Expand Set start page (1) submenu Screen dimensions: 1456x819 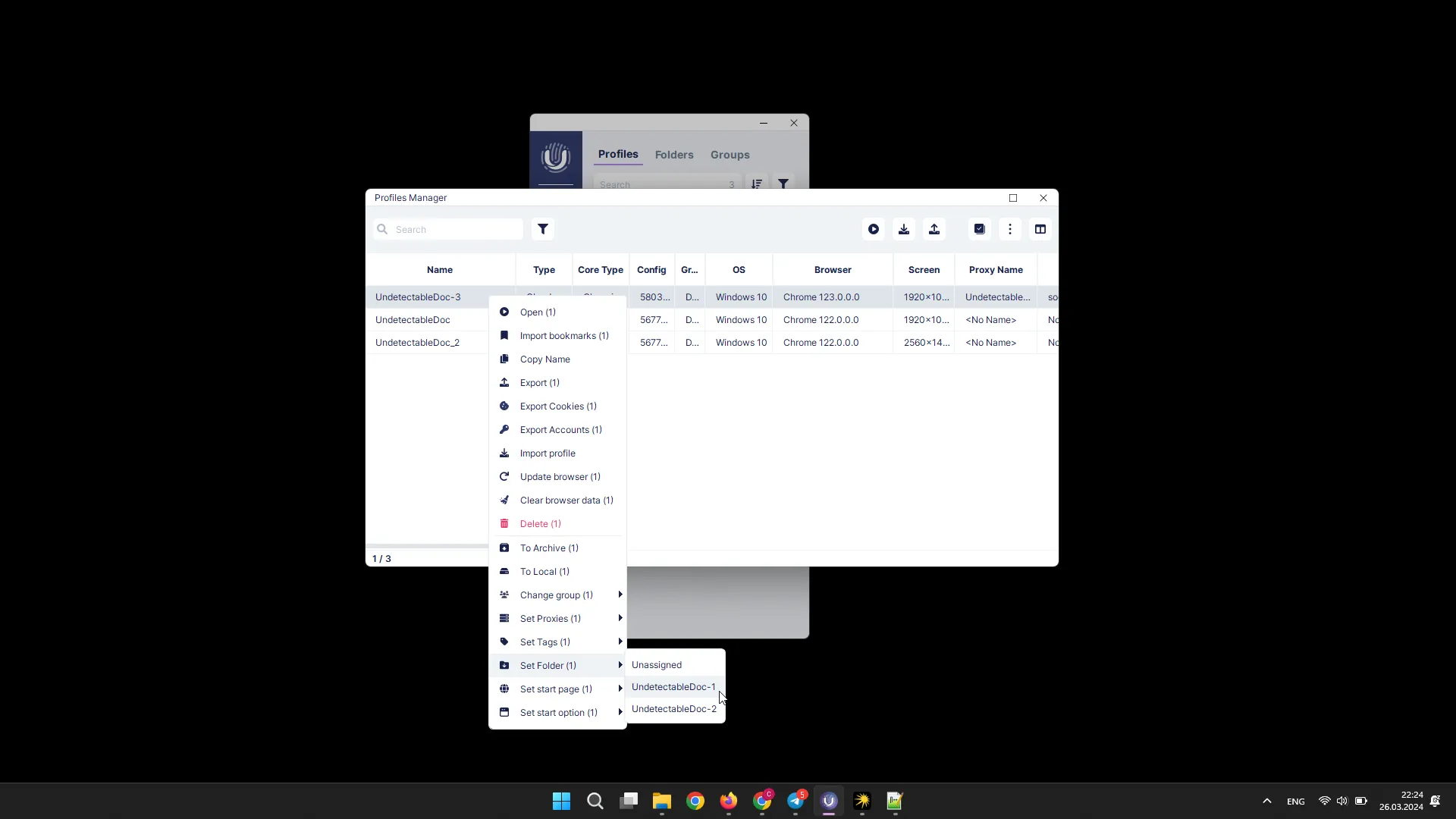pyautogui.click(x=620, y=689)
